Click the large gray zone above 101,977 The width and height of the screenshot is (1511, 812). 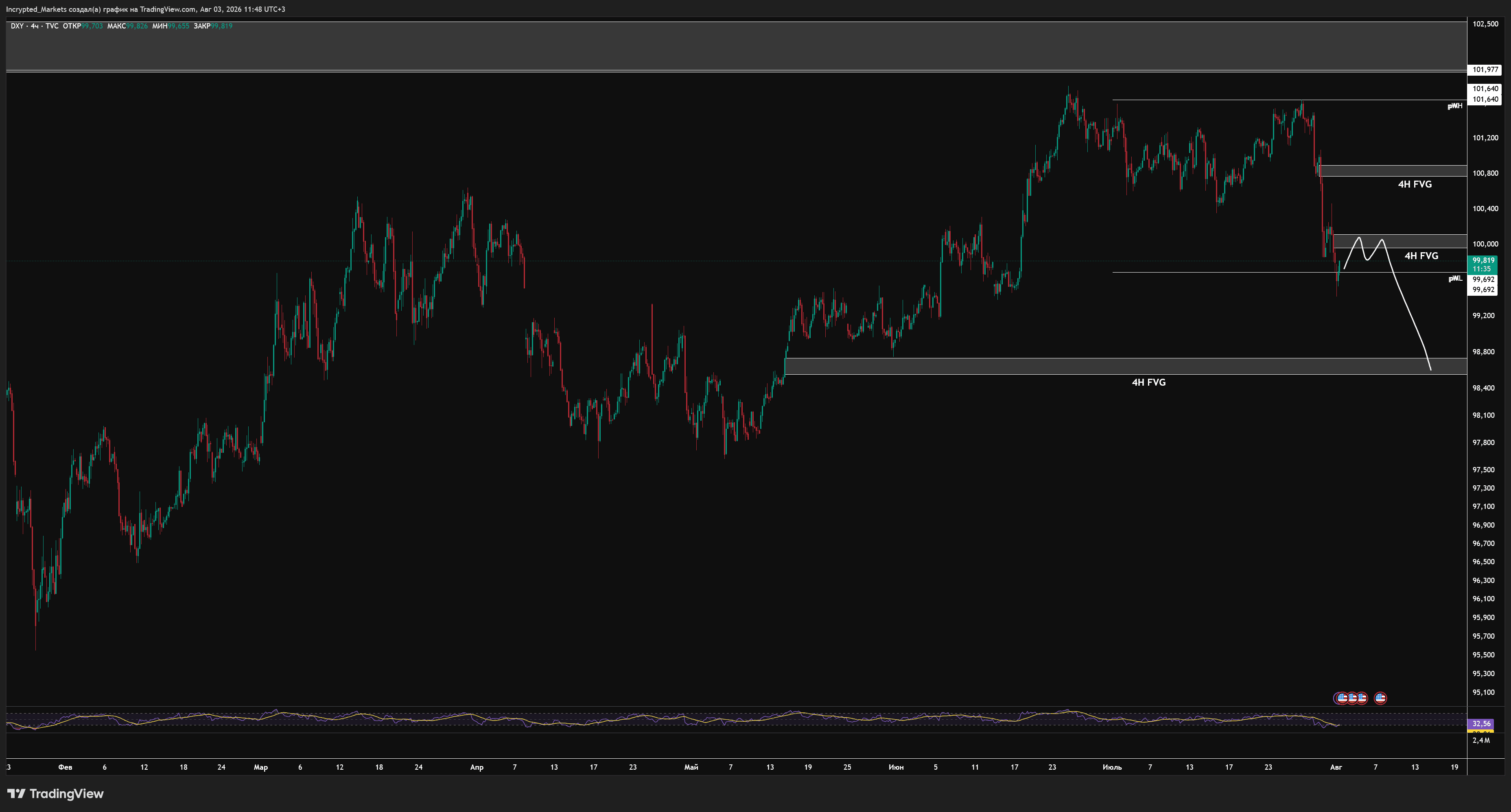736,46
